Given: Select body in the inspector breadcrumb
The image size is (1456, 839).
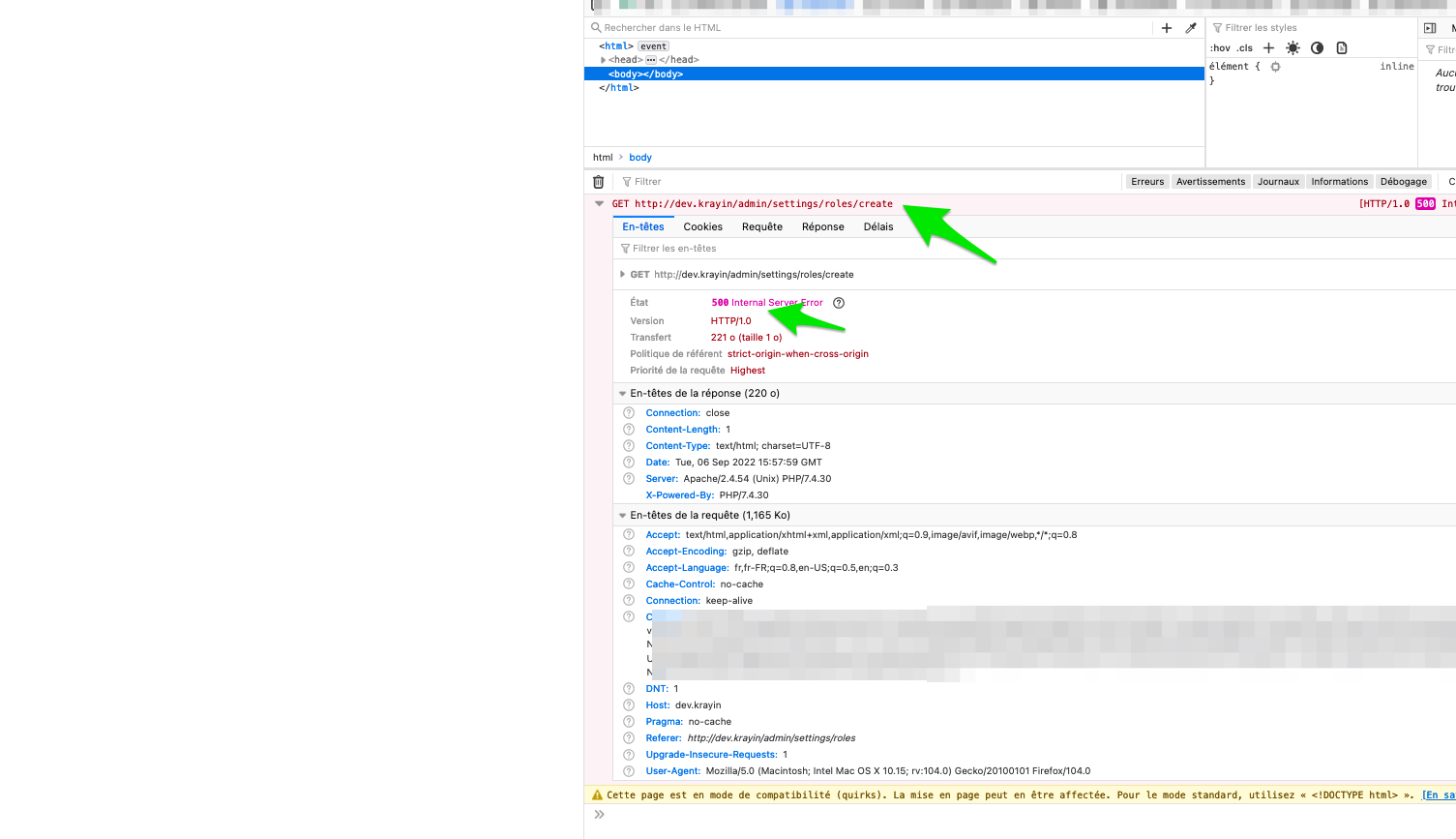Looking at the screenshot, I should (639, 157).
